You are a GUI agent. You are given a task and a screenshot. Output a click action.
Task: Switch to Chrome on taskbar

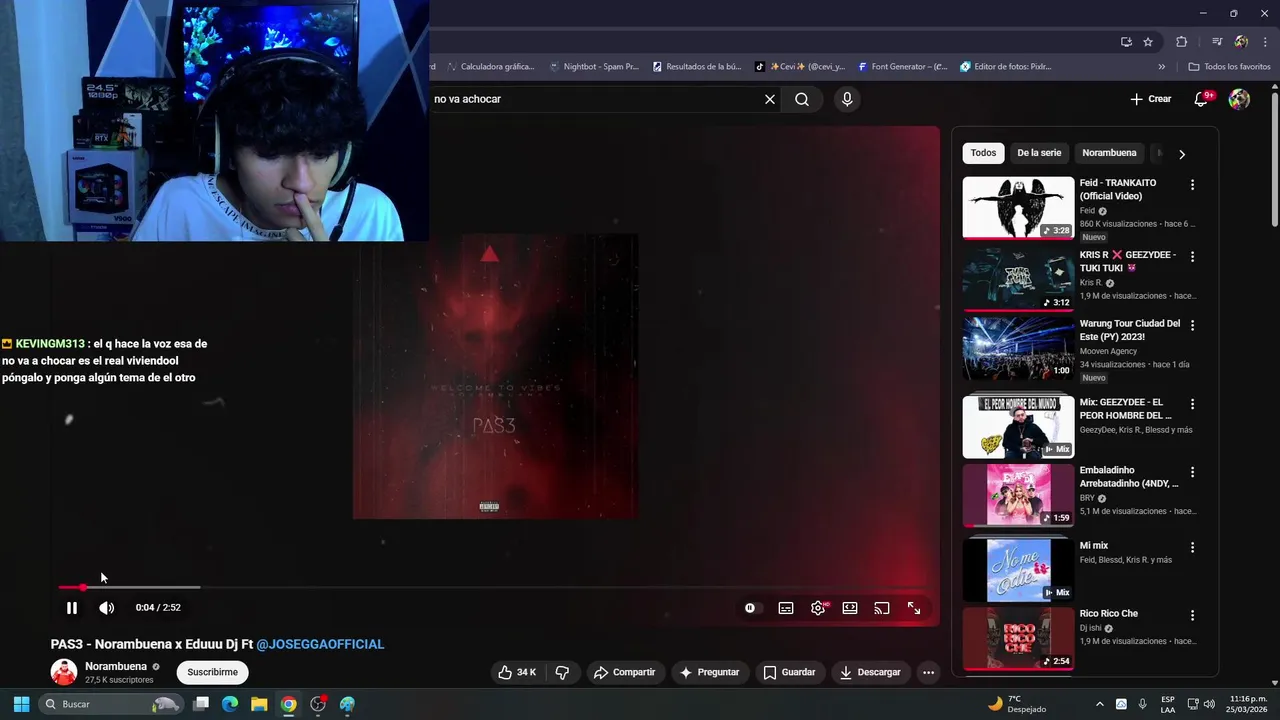coord(288,704)
